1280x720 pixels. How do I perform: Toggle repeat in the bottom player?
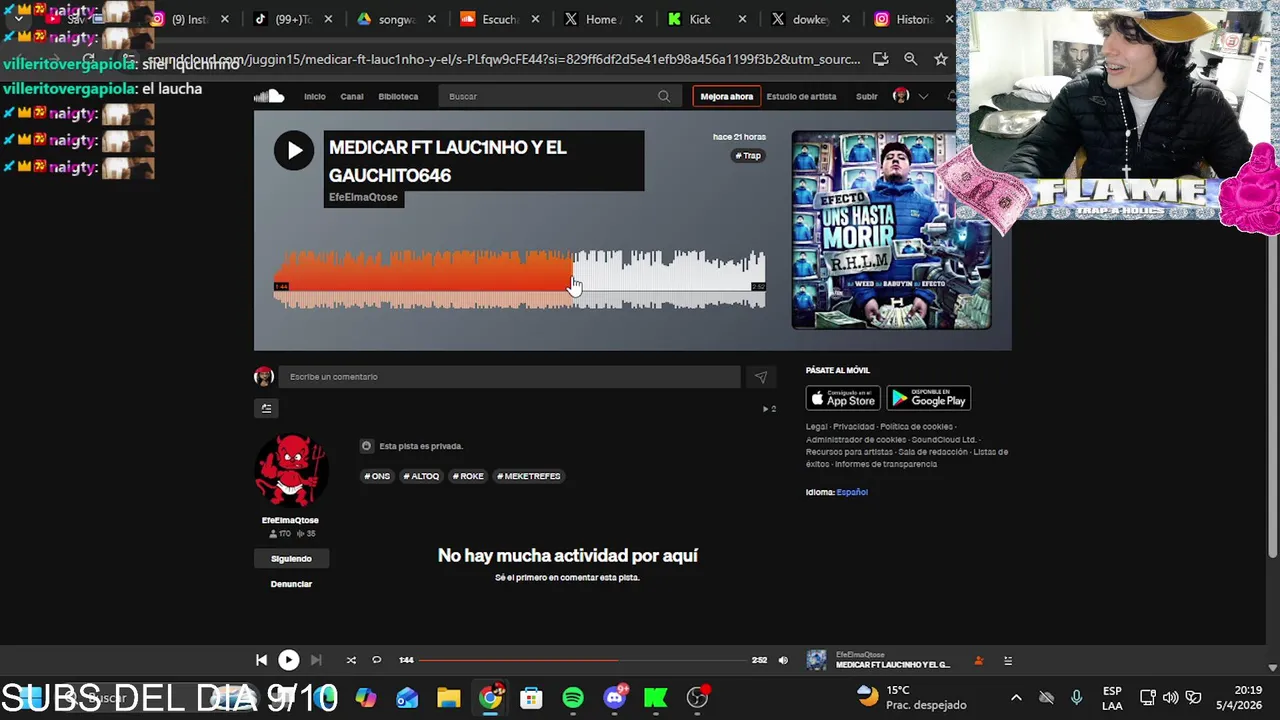point(376,660)
